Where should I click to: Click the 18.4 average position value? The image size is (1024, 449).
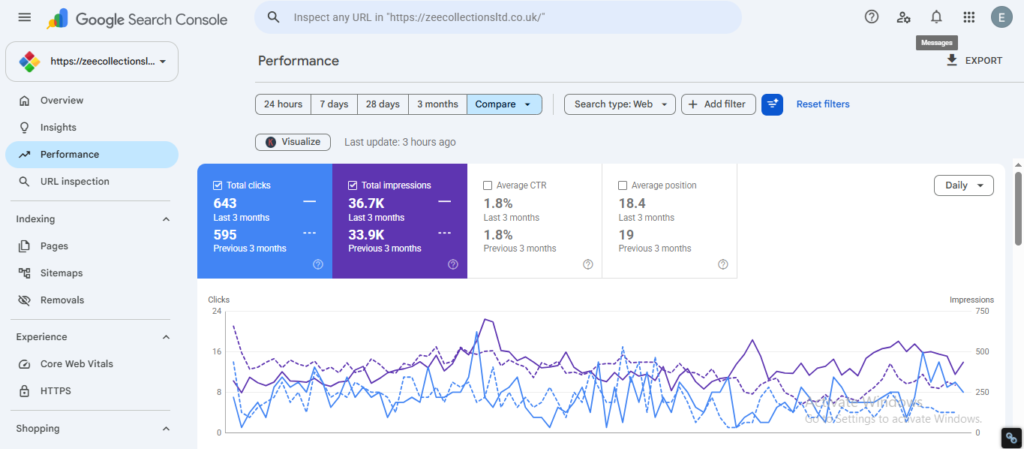[632, 203]
